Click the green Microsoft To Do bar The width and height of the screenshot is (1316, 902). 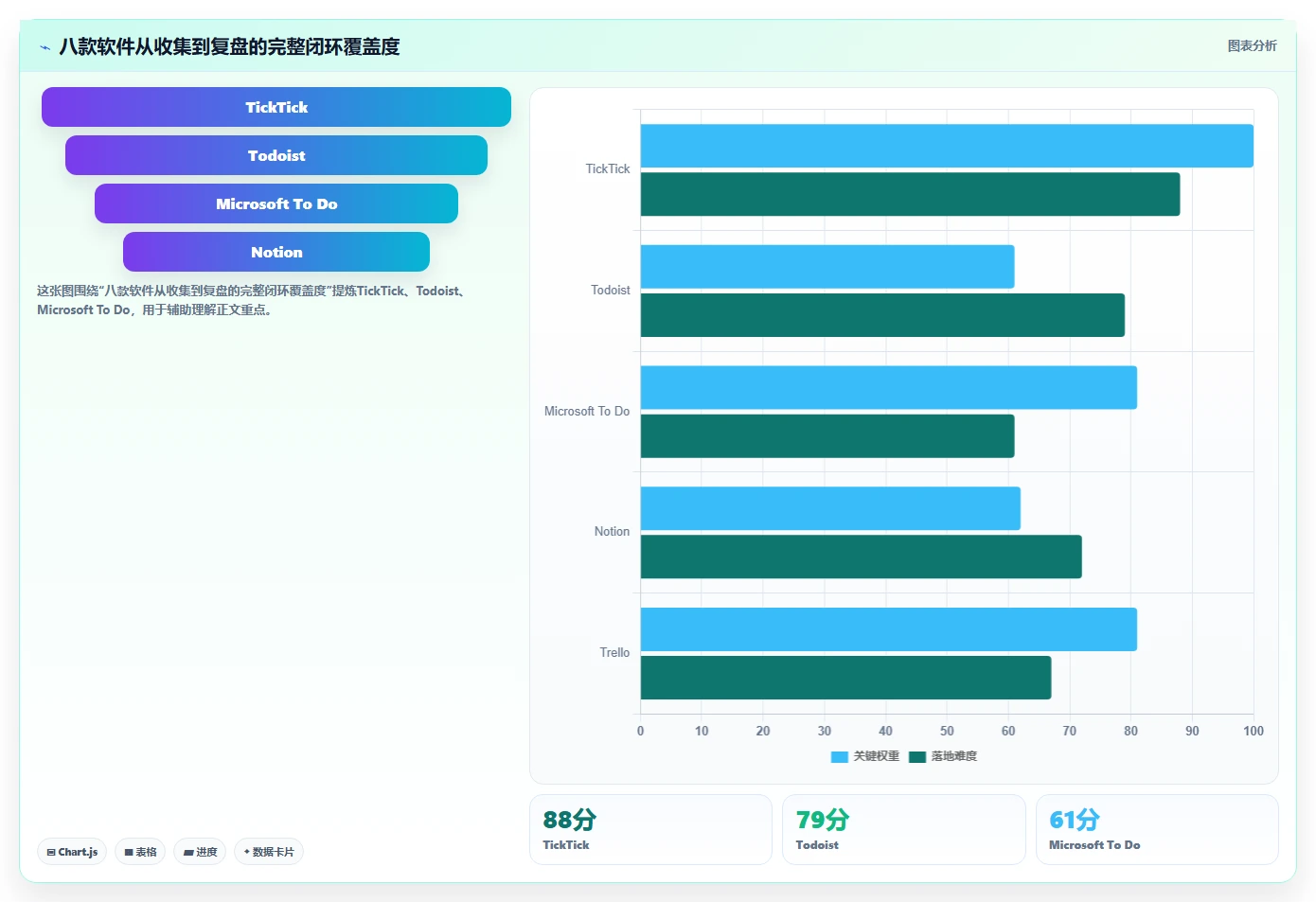point(827,436)
